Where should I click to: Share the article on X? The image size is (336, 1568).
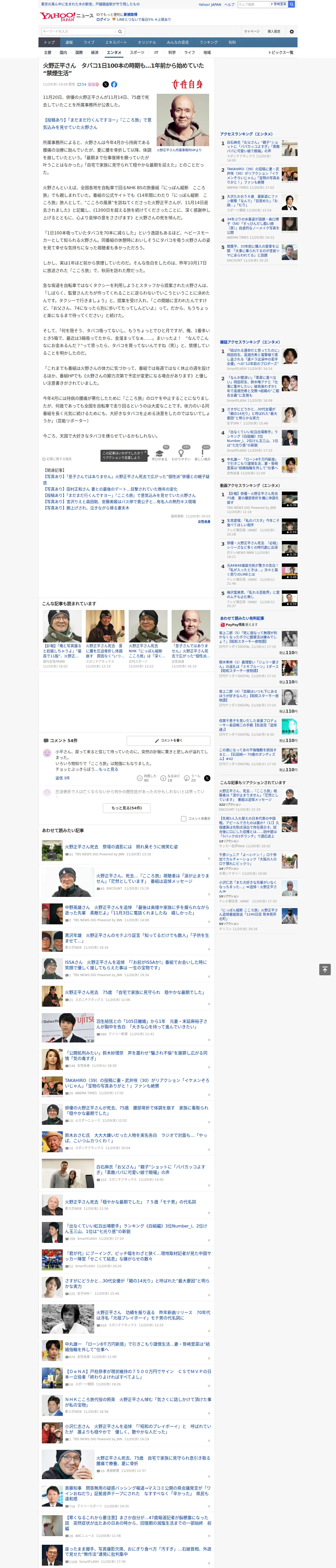(105, 85)
